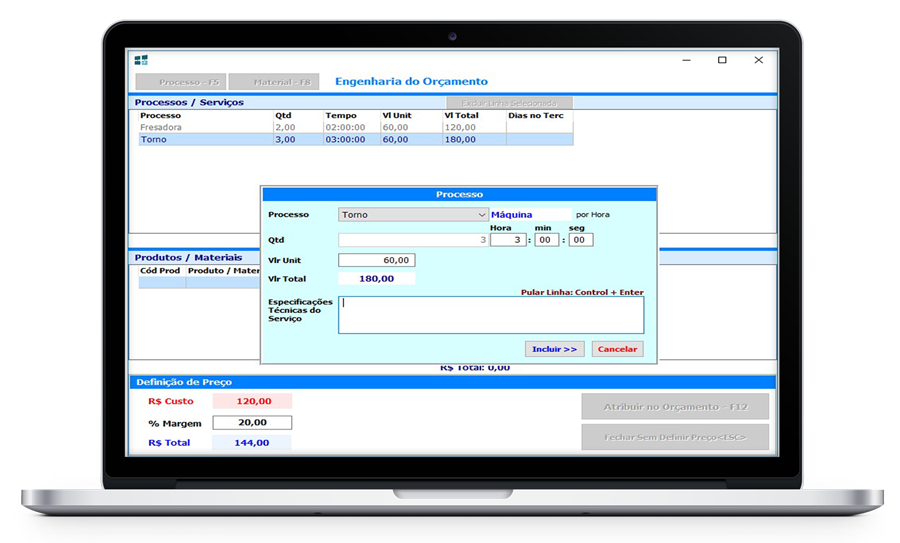Focus the Vlr Unit field with 60,00

click(x=376, y=260)
